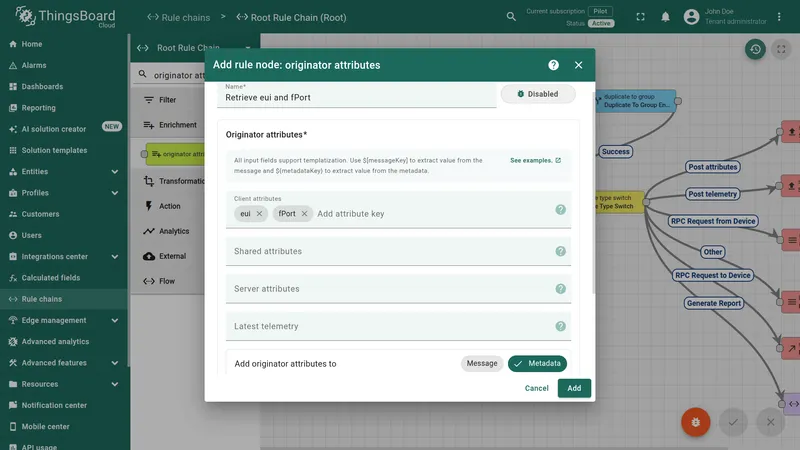Select the Generate Report link label

[x=713, y=303]
